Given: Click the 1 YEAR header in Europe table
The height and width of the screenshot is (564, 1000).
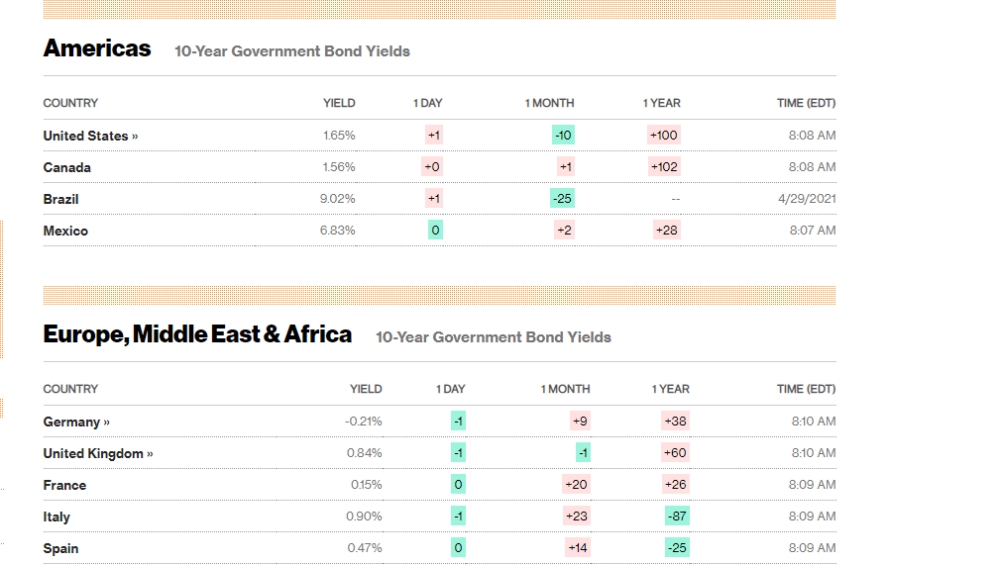Looking at the screenshot, I should pos(670,389).
